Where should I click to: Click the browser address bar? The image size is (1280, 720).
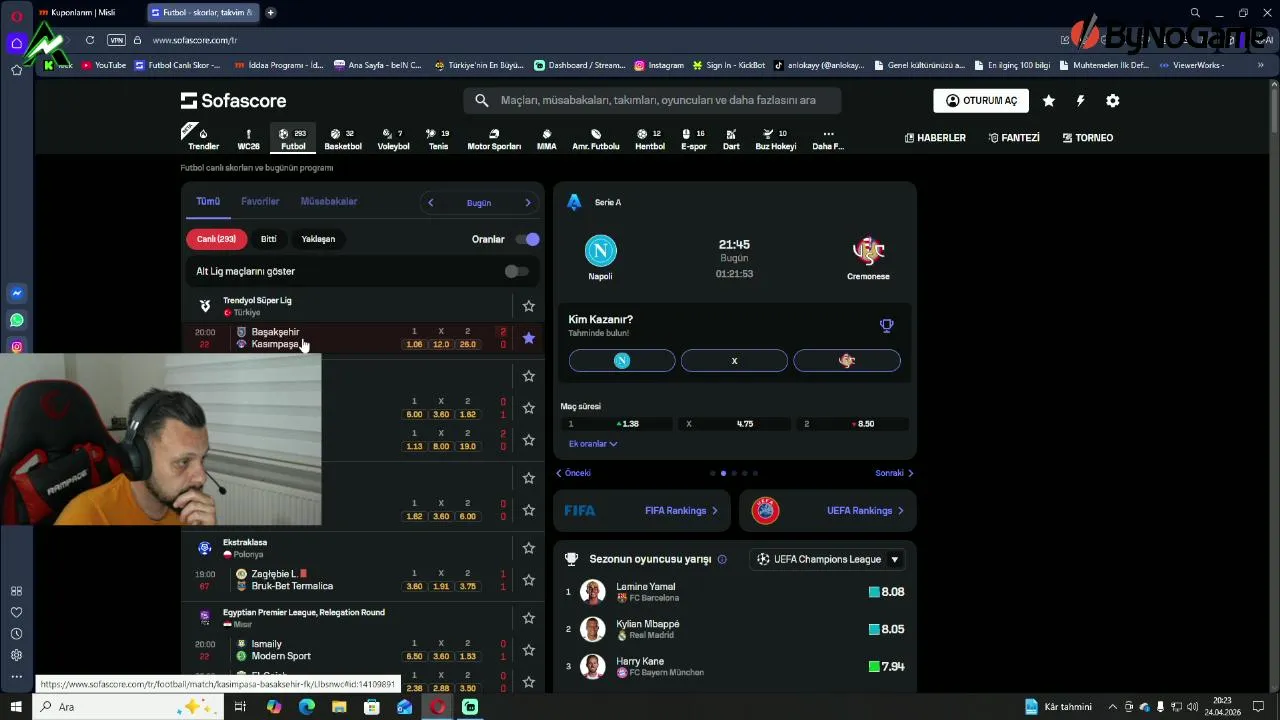(600, 40)
